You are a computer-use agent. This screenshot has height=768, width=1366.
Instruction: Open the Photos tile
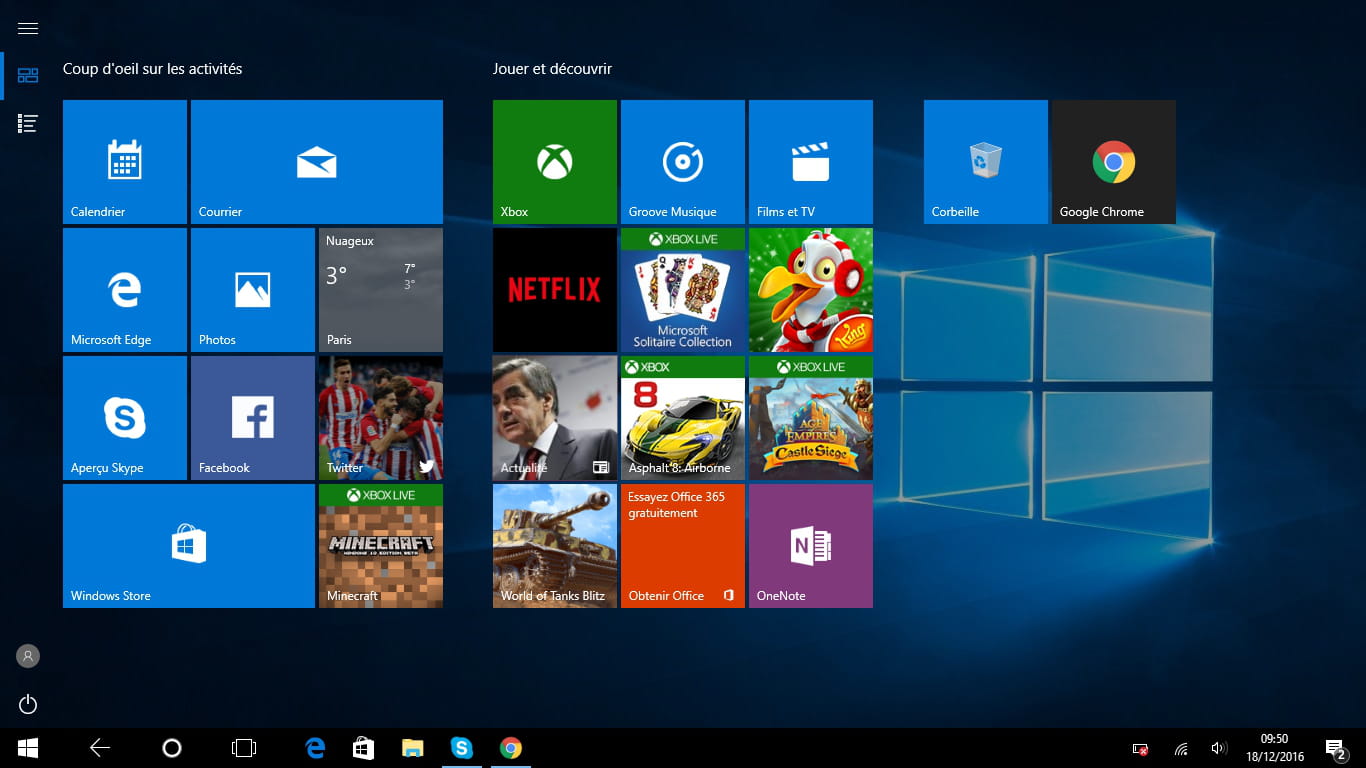(253, 289)
